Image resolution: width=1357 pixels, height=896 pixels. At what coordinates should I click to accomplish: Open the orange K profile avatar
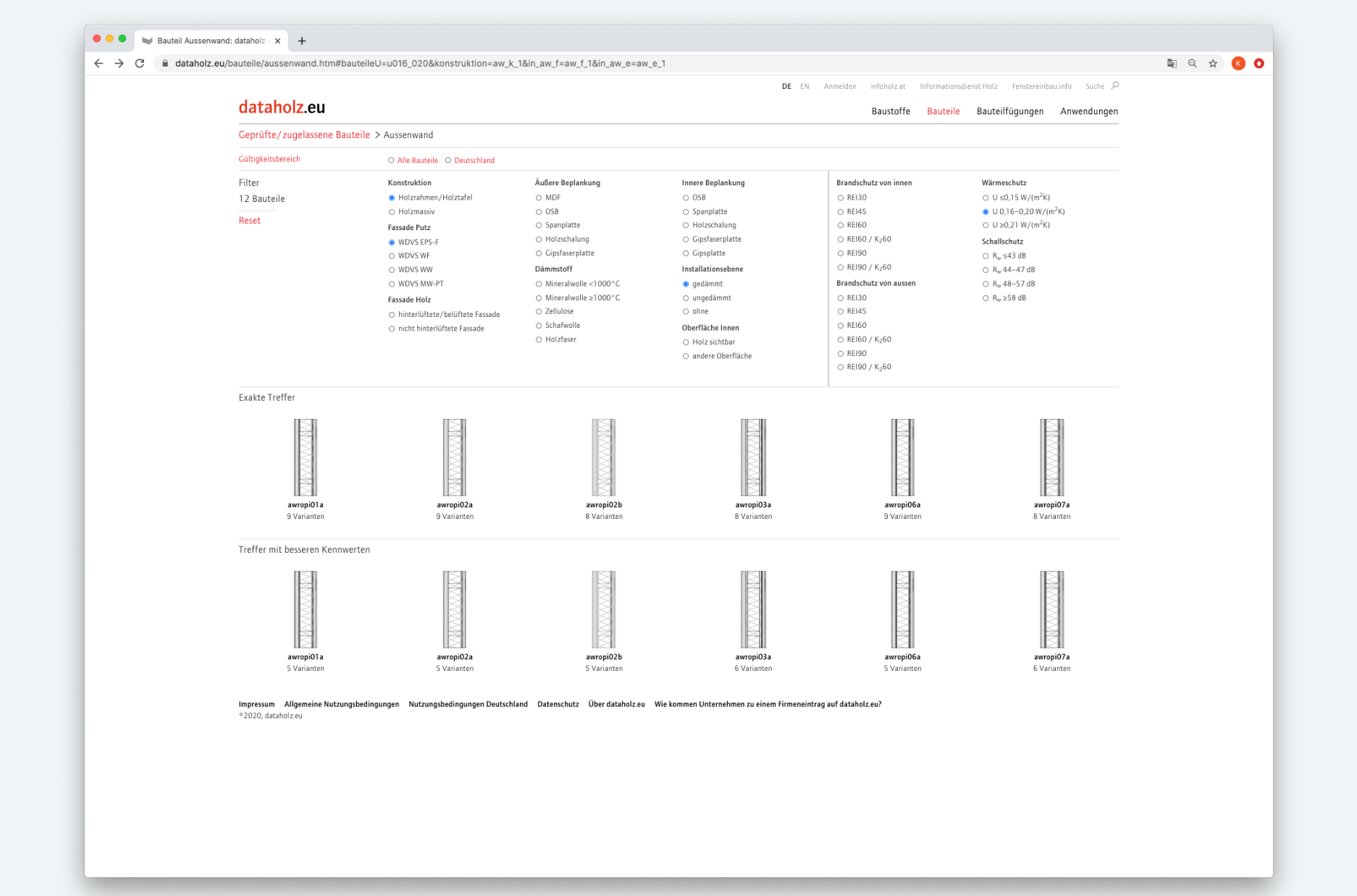pyautogui.click(x=1238, y=64)
